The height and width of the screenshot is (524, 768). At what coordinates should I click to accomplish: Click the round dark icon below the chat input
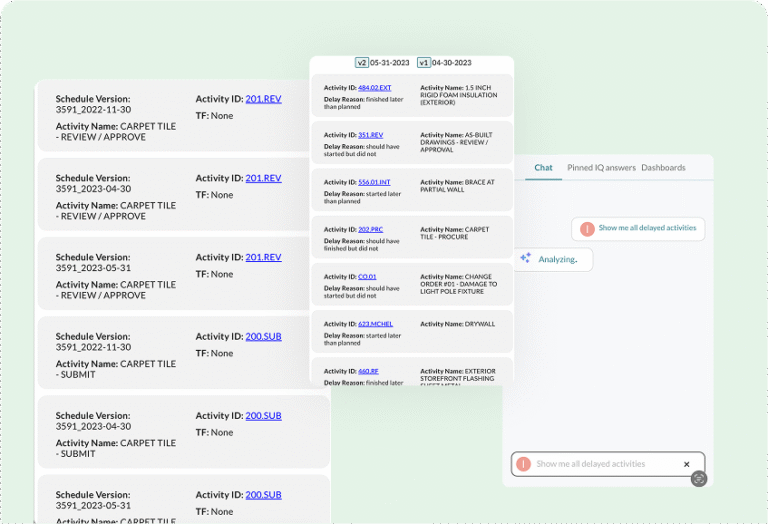pos(699,478)
